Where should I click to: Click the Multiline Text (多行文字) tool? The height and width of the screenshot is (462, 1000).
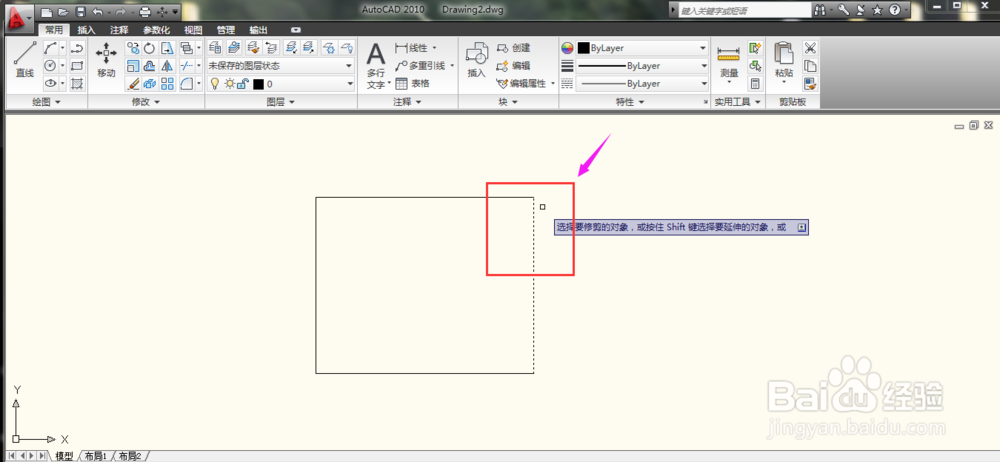click(x=376, y=65)
